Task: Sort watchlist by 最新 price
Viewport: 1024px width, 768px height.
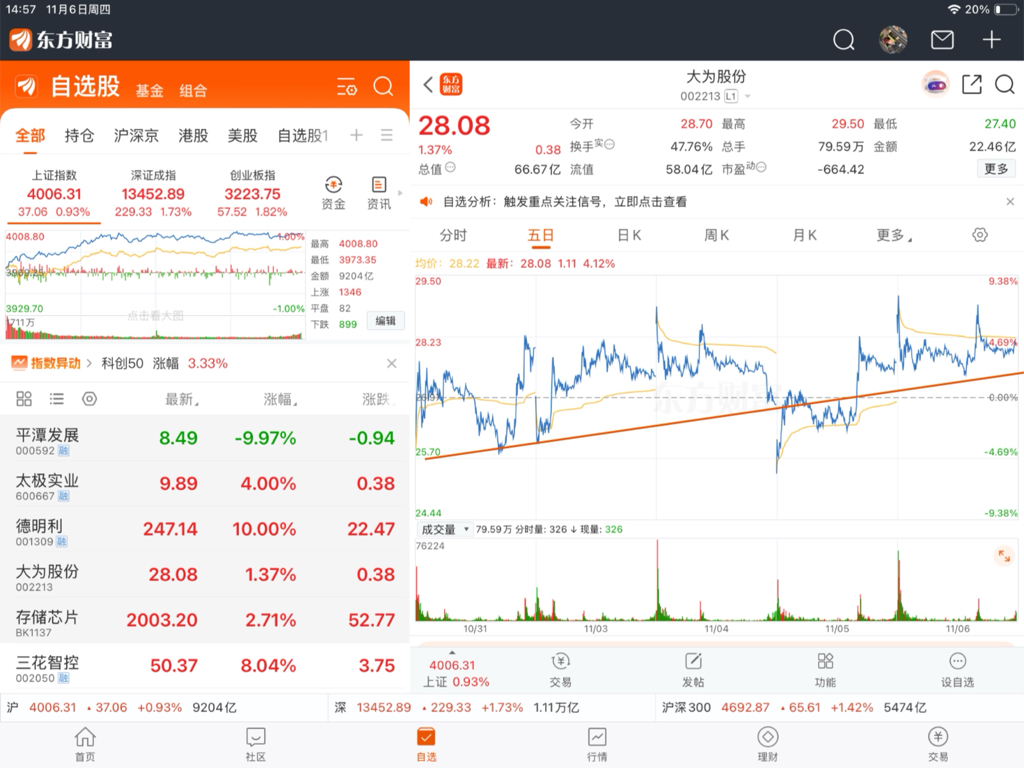Action: (182, 398)
